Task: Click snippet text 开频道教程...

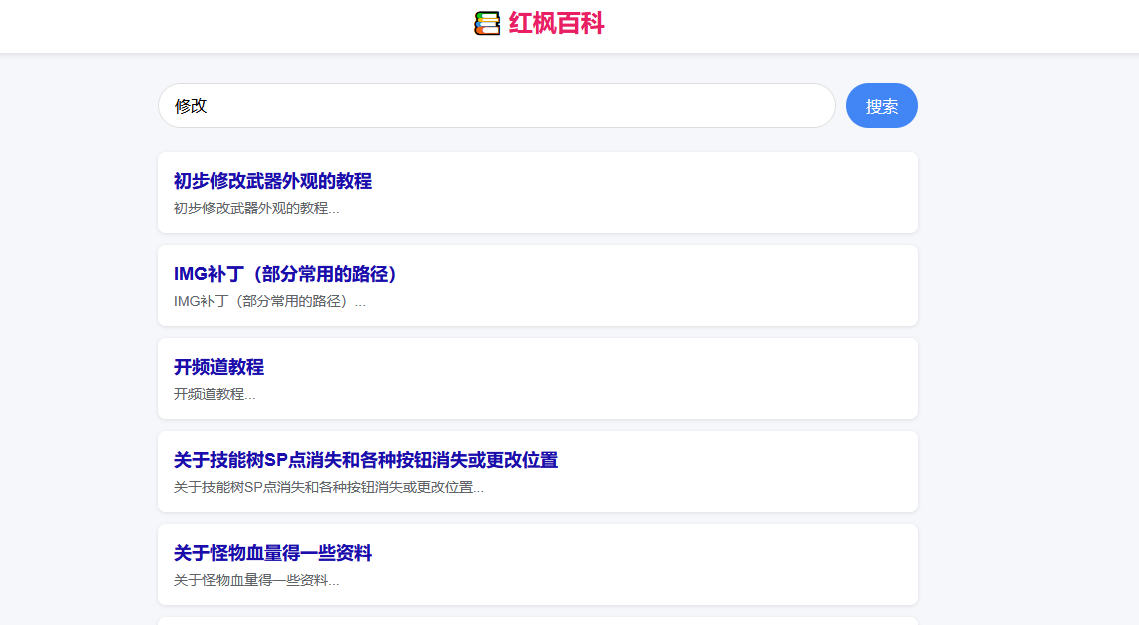Action: [x=214, y=395]
